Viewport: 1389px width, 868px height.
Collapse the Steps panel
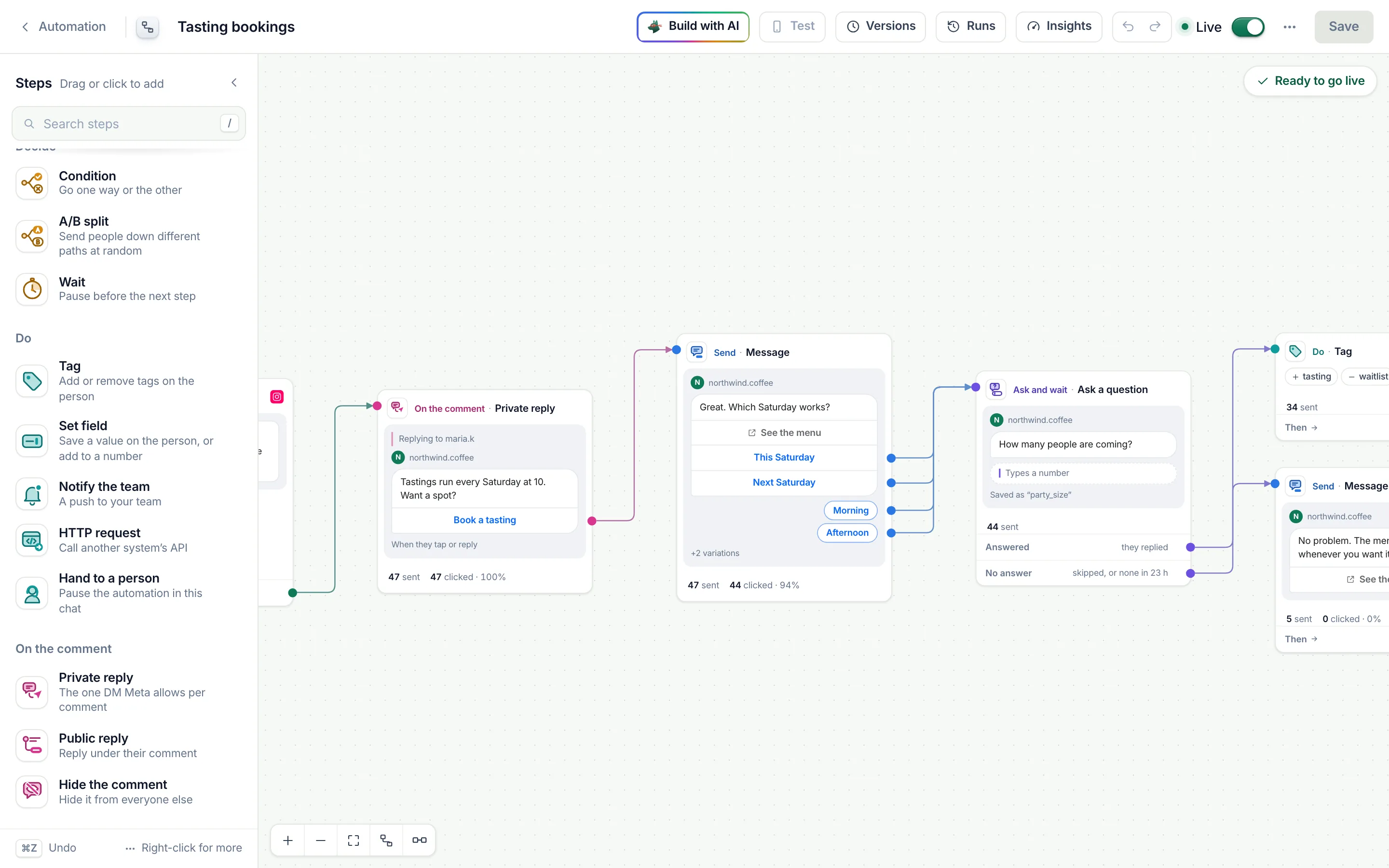(x=234, y=82)
